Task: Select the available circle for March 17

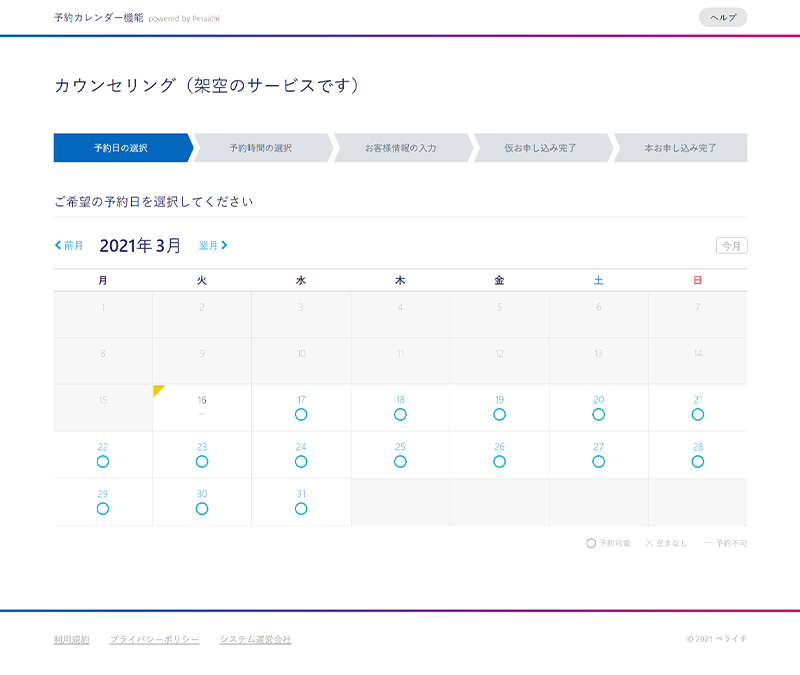Action: (301, 414)
